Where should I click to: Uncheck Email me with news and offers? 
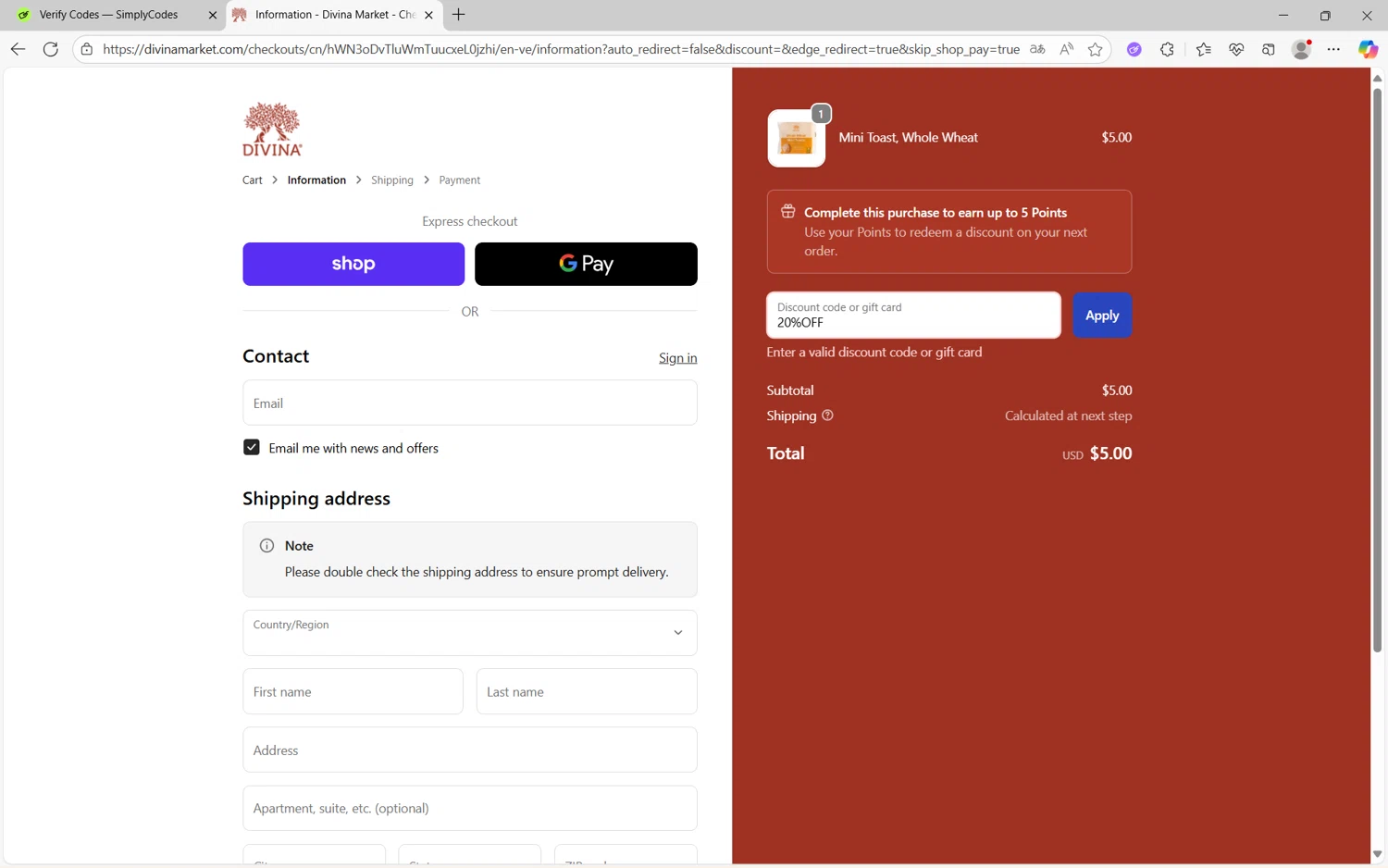pyautogui.click(x=251, y=447)
